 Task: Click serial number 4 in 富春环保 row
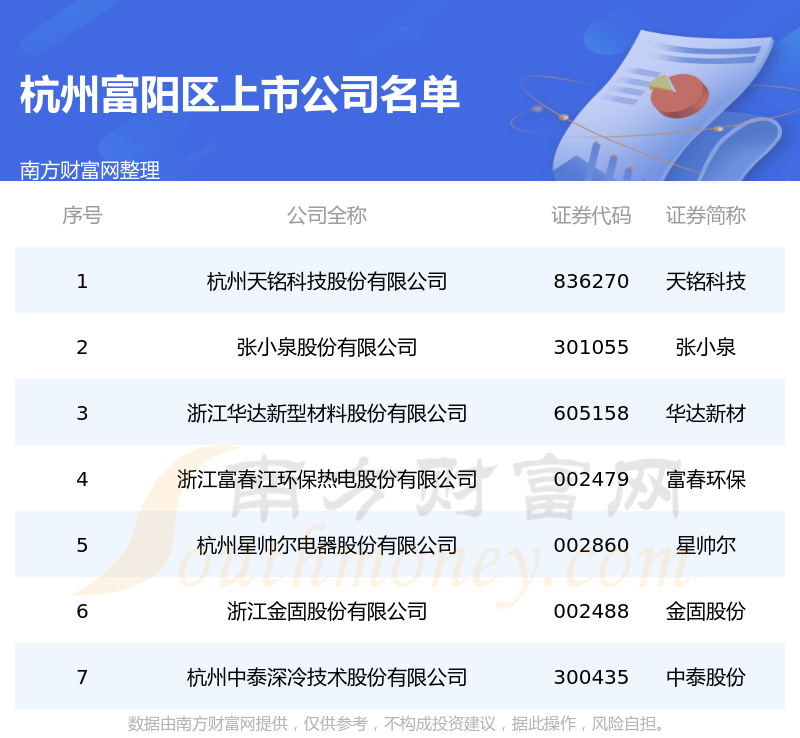[x=82, y=479]
